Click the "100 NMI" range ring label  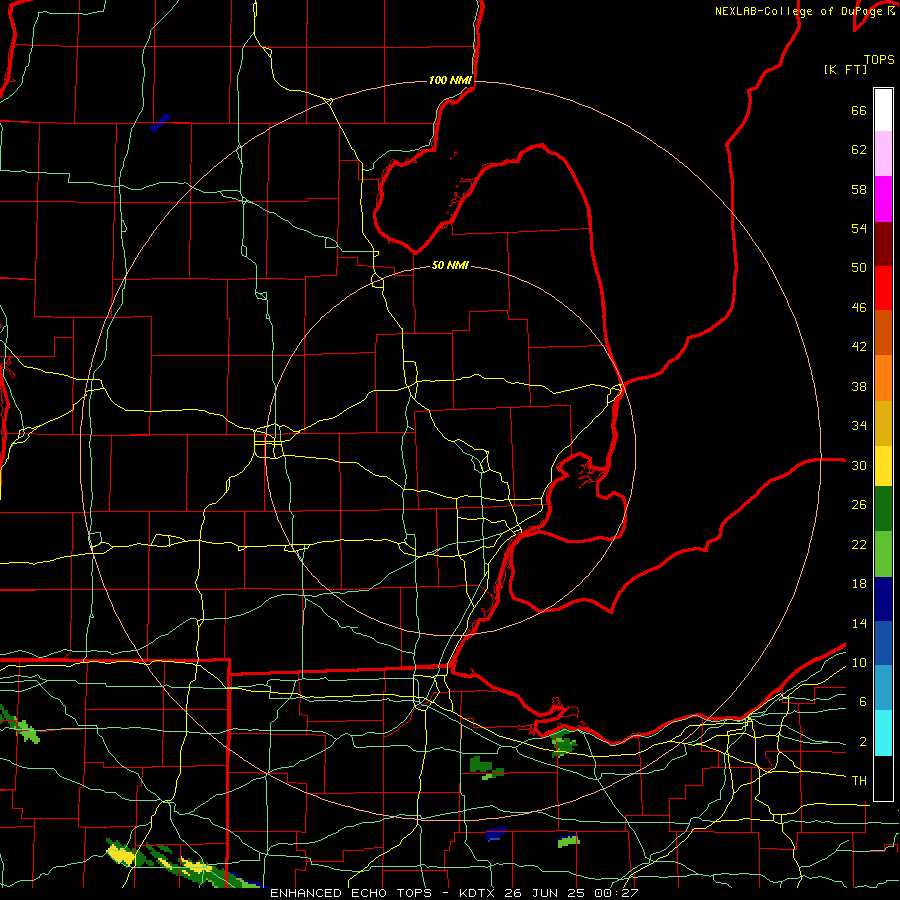(x=450, y=80)
